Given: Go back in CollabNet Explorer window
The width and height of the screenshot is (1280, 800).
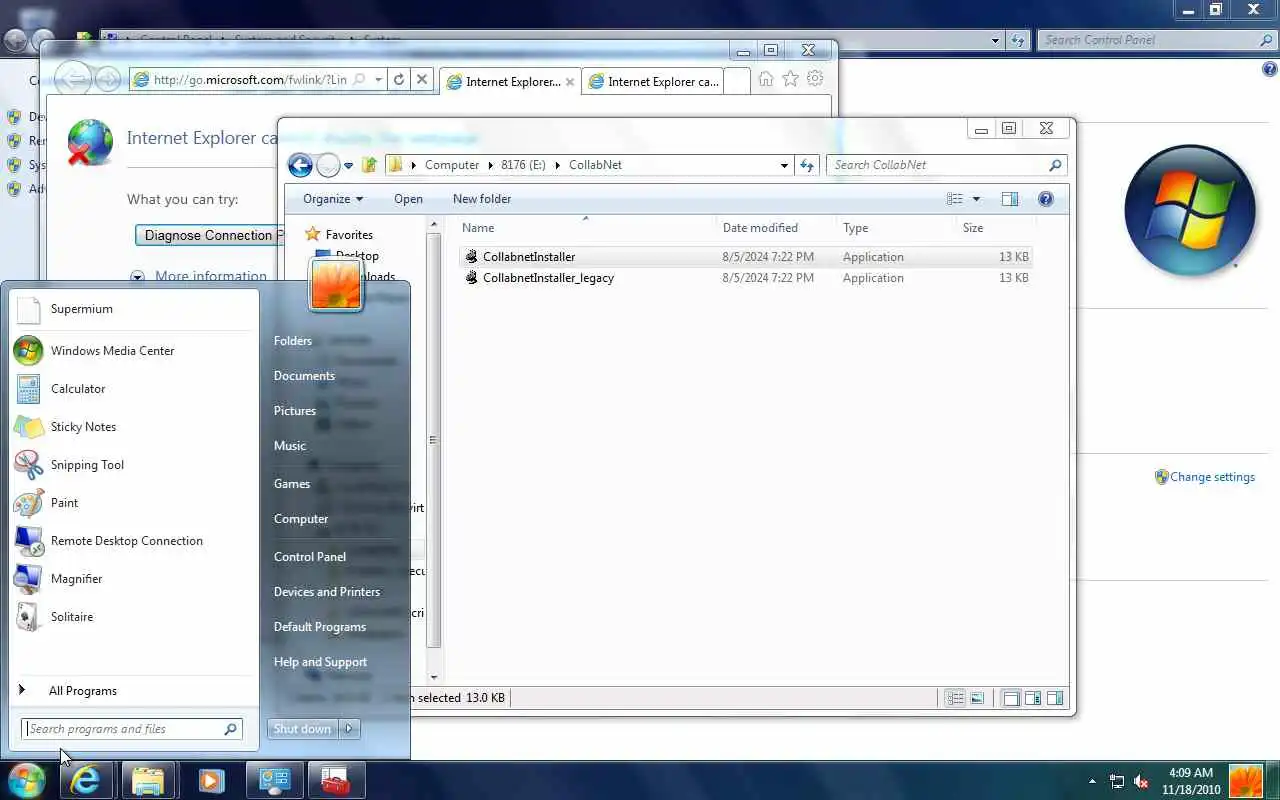Looking at the screenshot, I should 300,165.
